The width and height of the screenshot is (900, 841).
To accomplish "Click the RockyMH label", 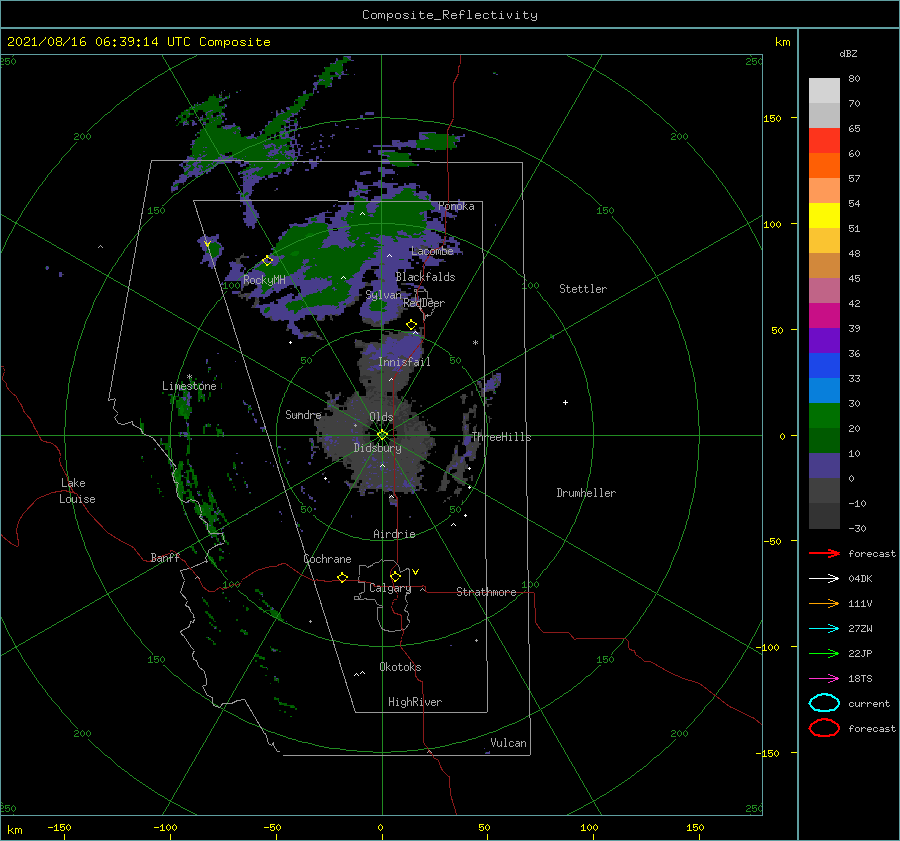I will (x=264, y=280).
